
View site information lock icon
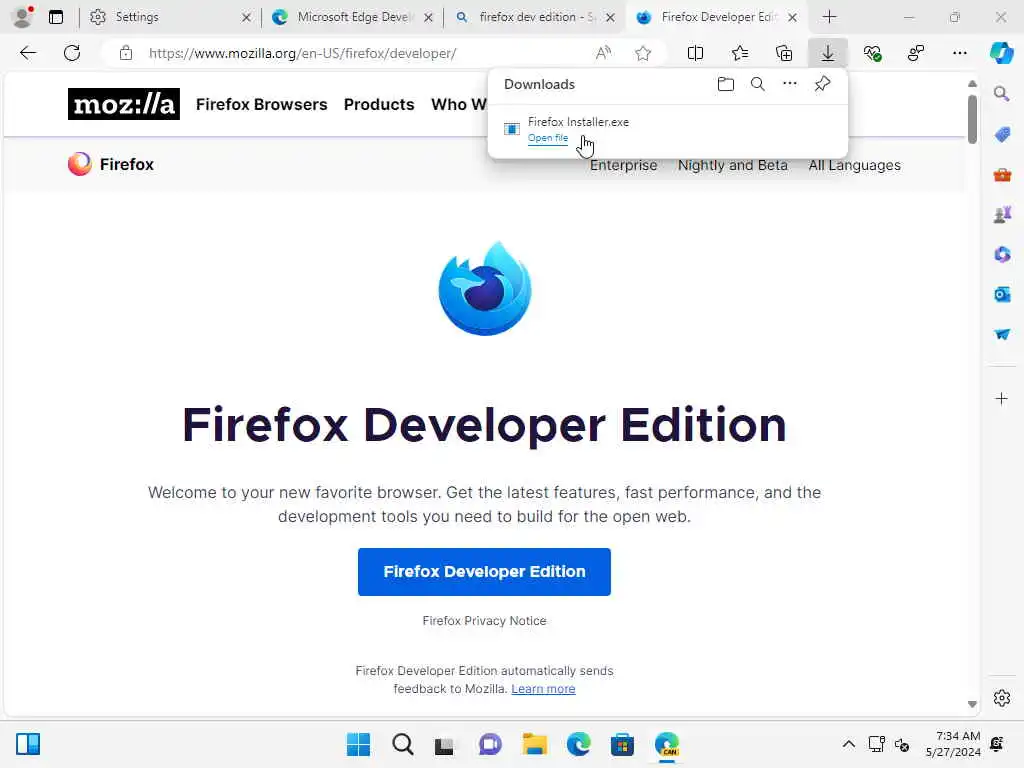tap(126, 53)
